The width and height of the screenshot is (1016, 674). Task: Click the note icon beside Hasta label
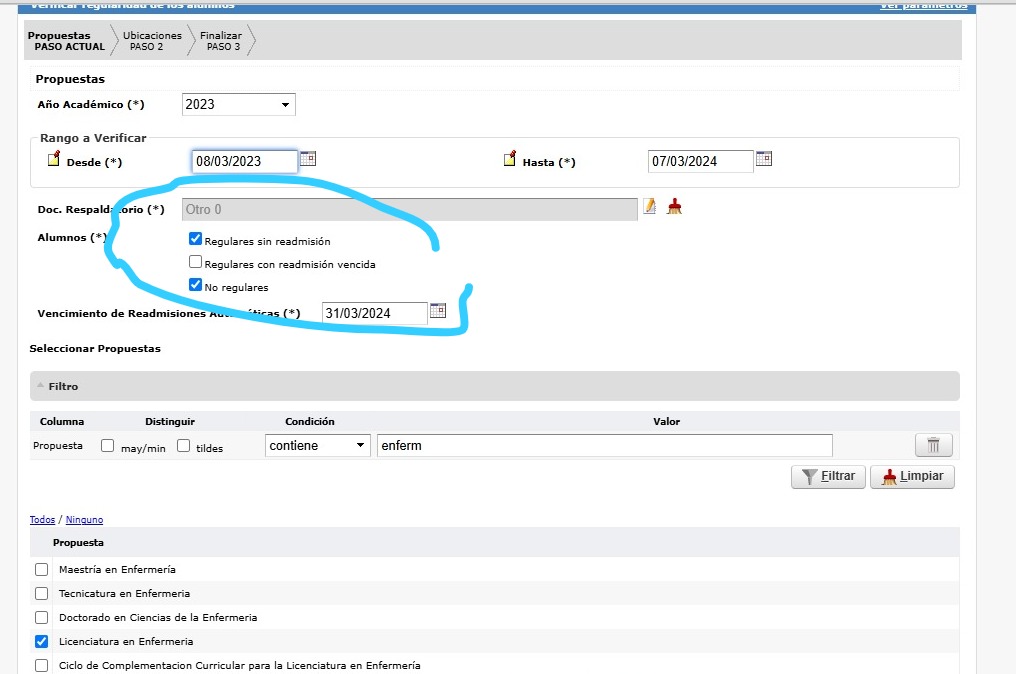tap(511, 159)
